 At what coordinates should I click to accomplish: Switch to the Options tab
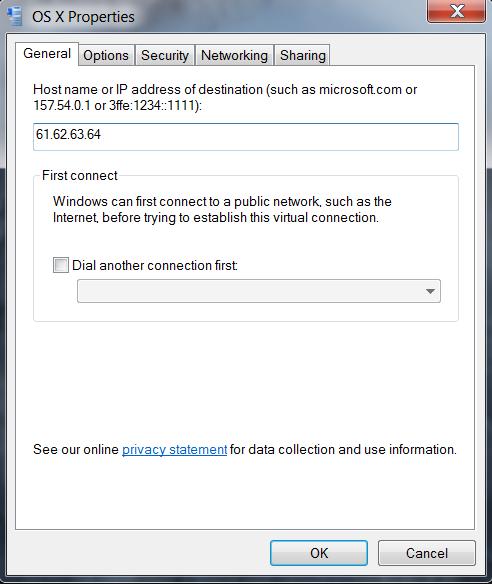point(106,55)
